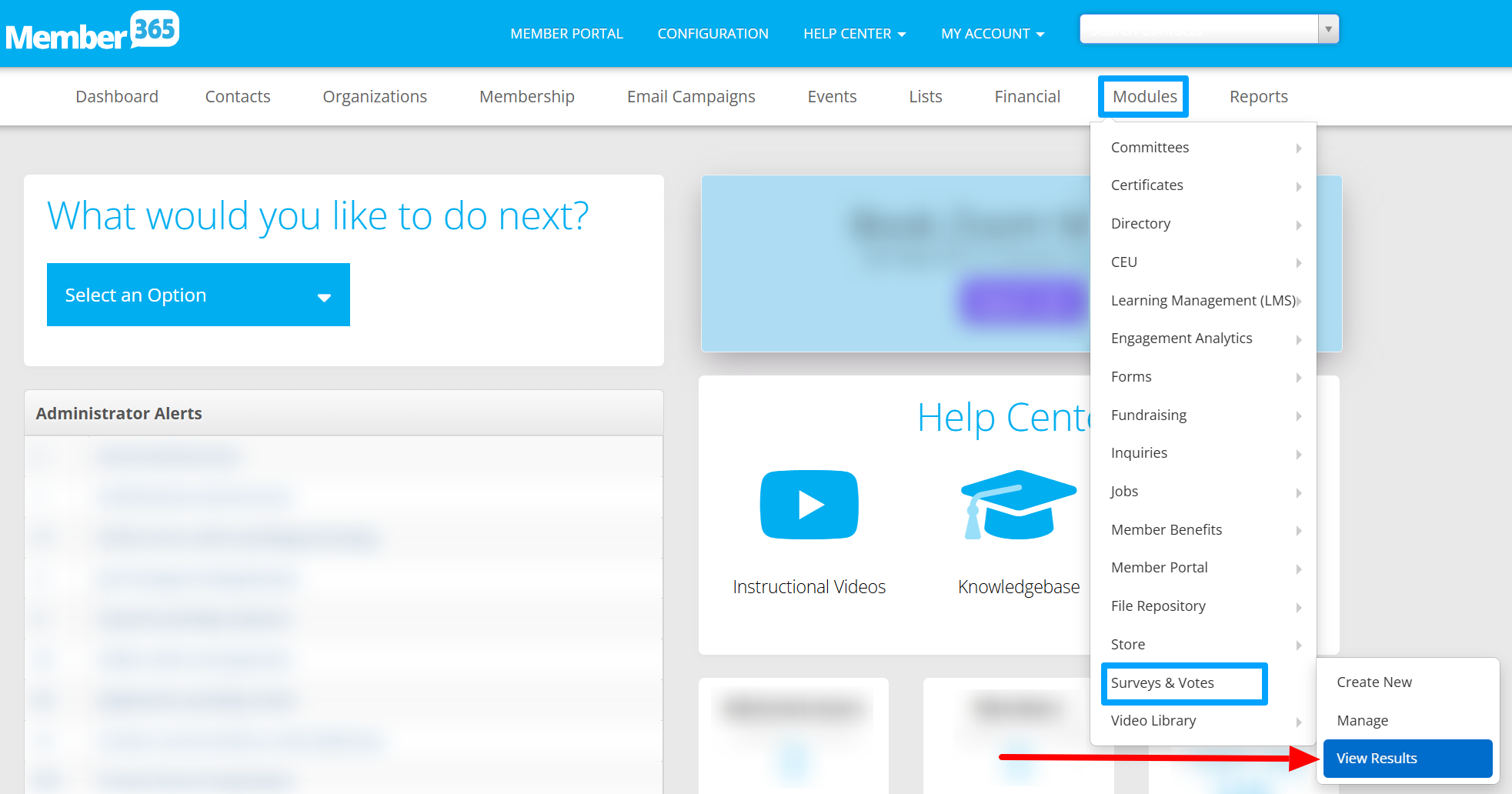Screen dimensions: 1512x794
Task: Click the search contacts input field
Action: [x=1199, y=29]
